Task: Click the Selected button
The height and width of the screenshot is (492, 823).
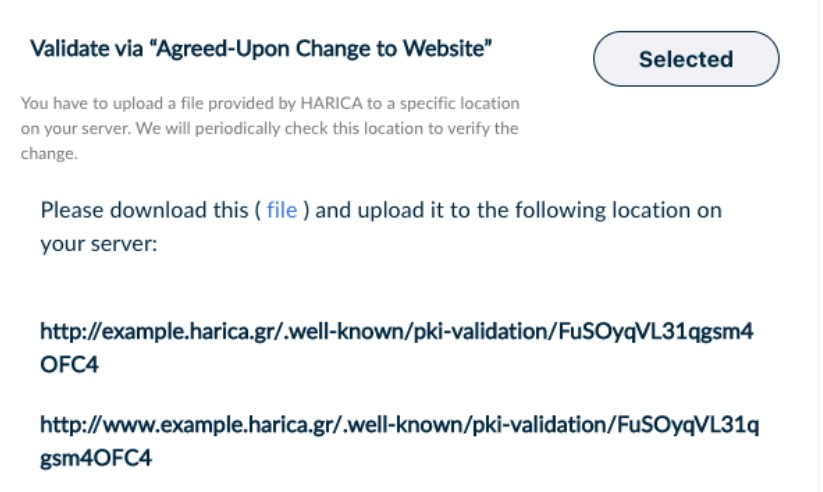Action: [686, 59]
